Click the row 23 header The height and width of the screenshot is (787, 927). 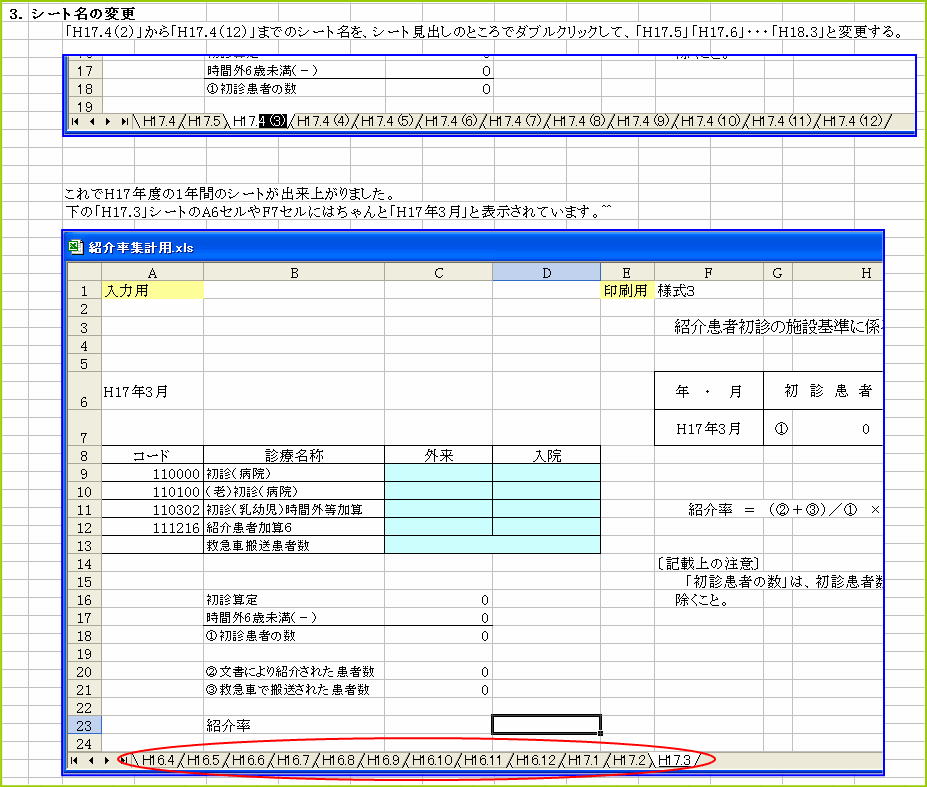83,724
